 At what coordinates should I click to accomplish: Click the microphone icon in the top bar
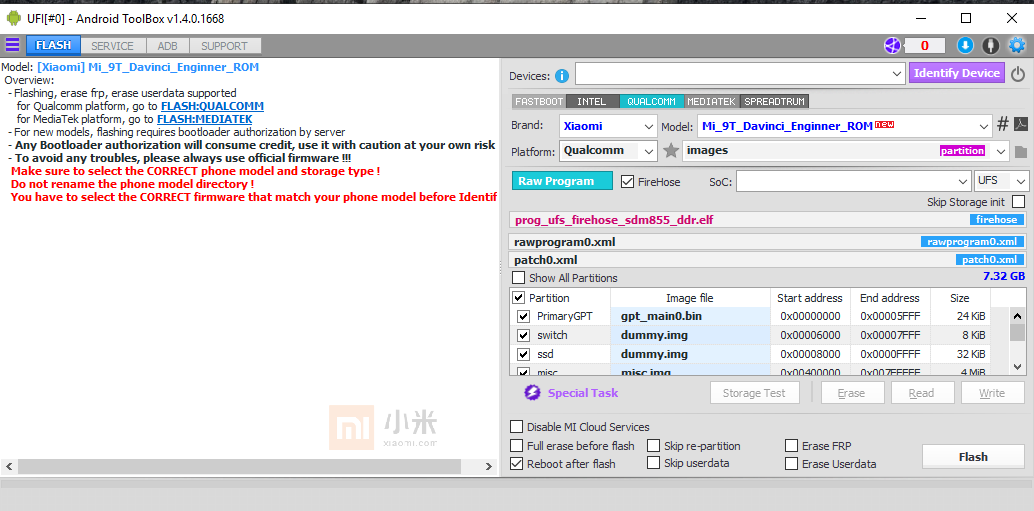(990, 45)
